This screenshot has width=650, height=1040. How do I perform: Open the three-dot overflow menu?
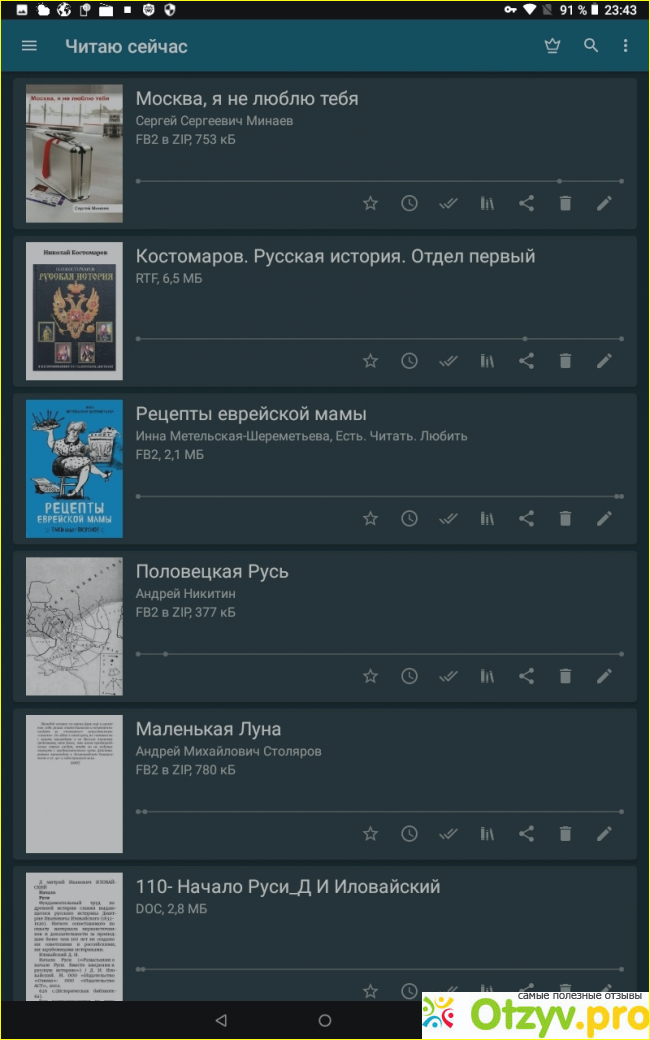[x=625, y=46]
